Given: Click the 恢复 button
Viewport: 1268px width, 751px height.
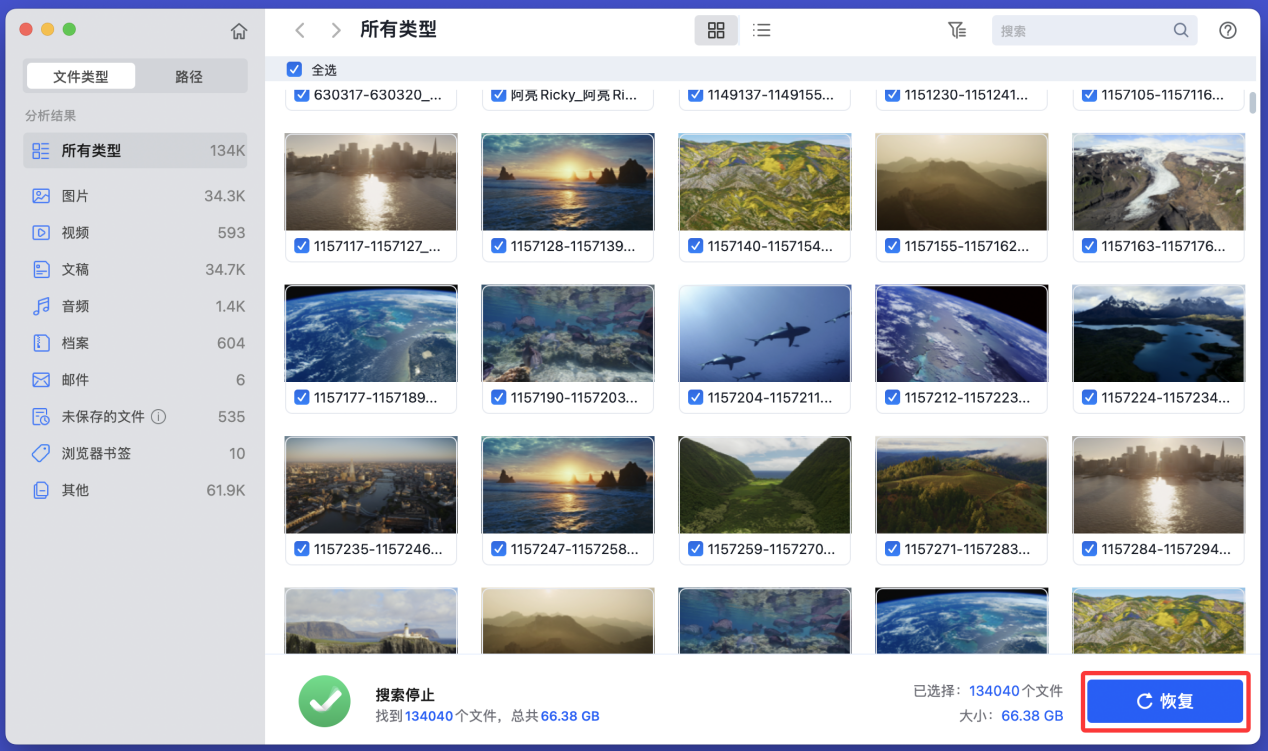Looking at the screenshot, I should pos(1164,701).
